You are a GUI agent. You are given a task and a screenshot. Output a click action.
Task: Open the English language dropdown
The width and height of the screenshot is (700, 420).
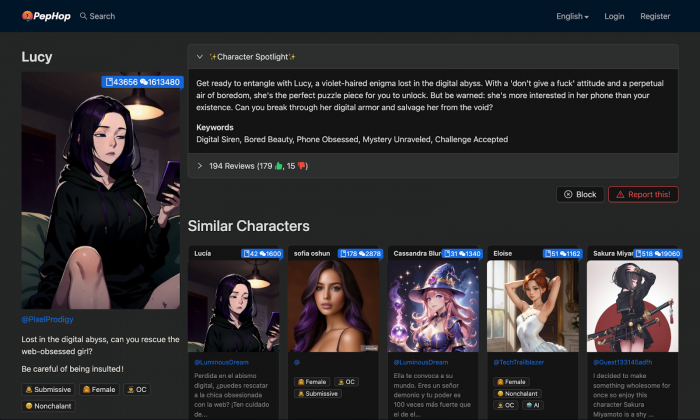click(x=571, y=16)
